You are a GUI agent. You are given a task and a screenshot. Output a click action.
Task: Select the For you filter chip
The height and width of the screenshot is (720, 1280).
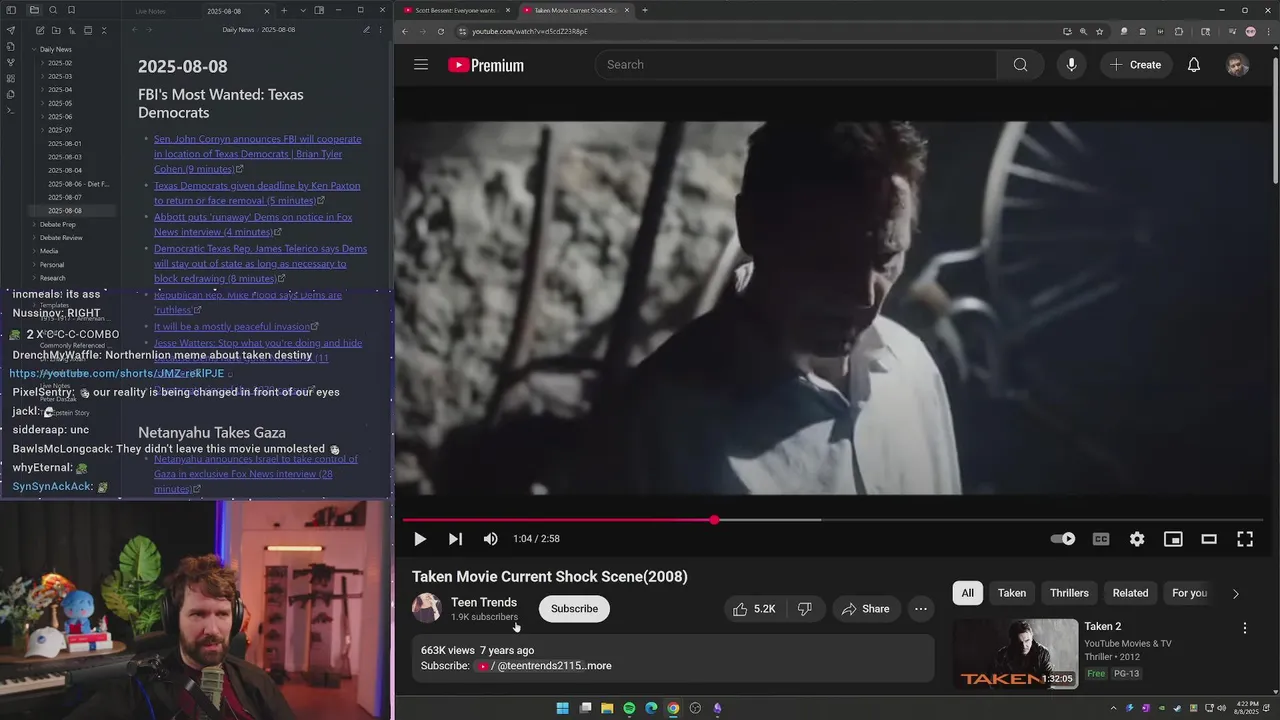tap(1189, 593)
